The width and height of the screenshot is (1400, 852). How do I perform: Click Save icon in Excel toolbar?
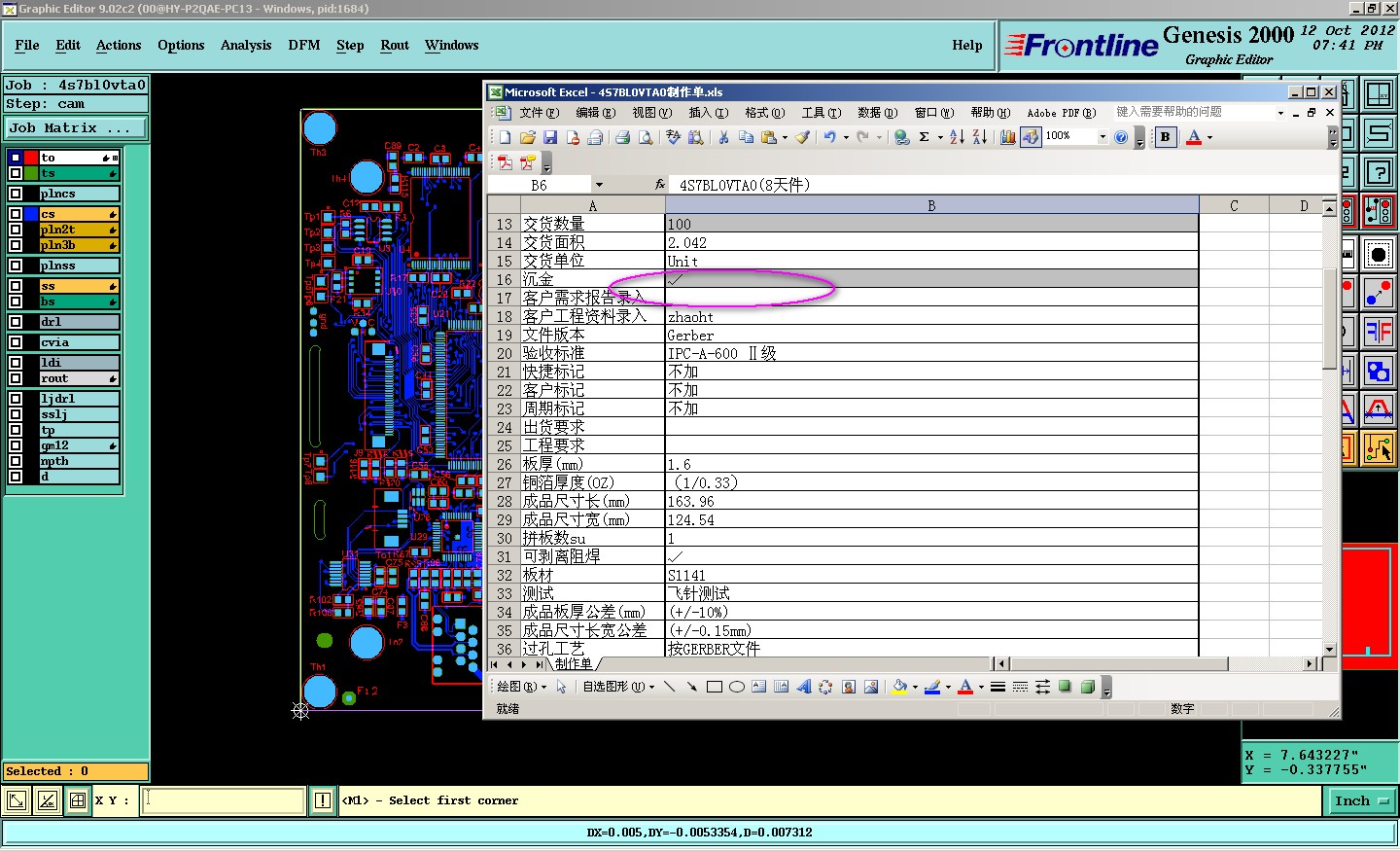[x=550, y=137]
